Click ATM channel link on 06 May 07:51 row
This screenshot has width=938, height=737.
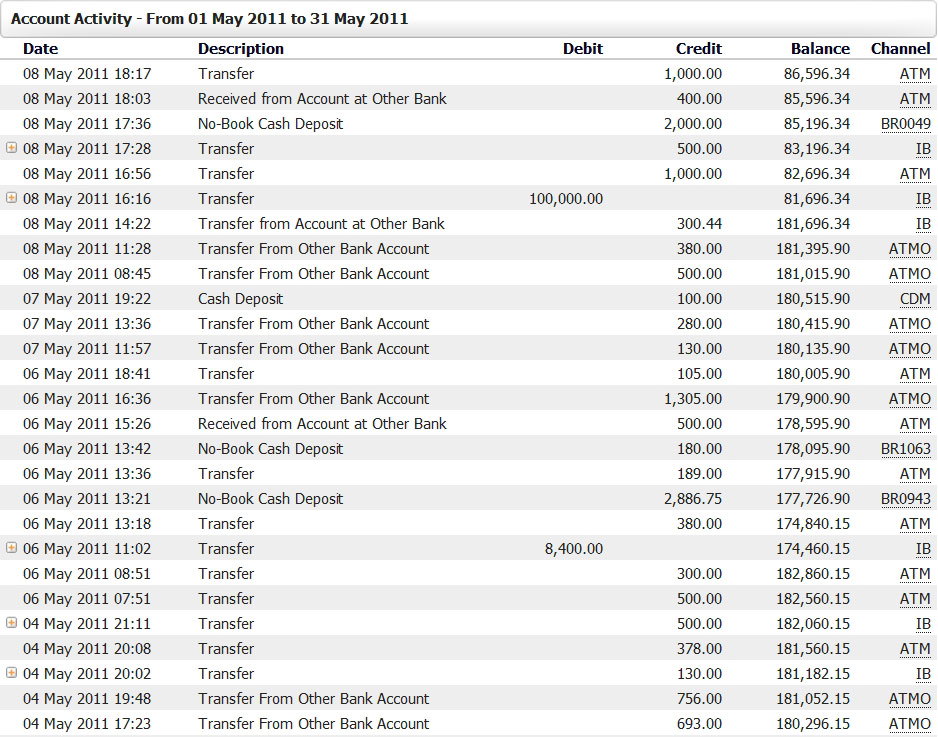point(915,599)
